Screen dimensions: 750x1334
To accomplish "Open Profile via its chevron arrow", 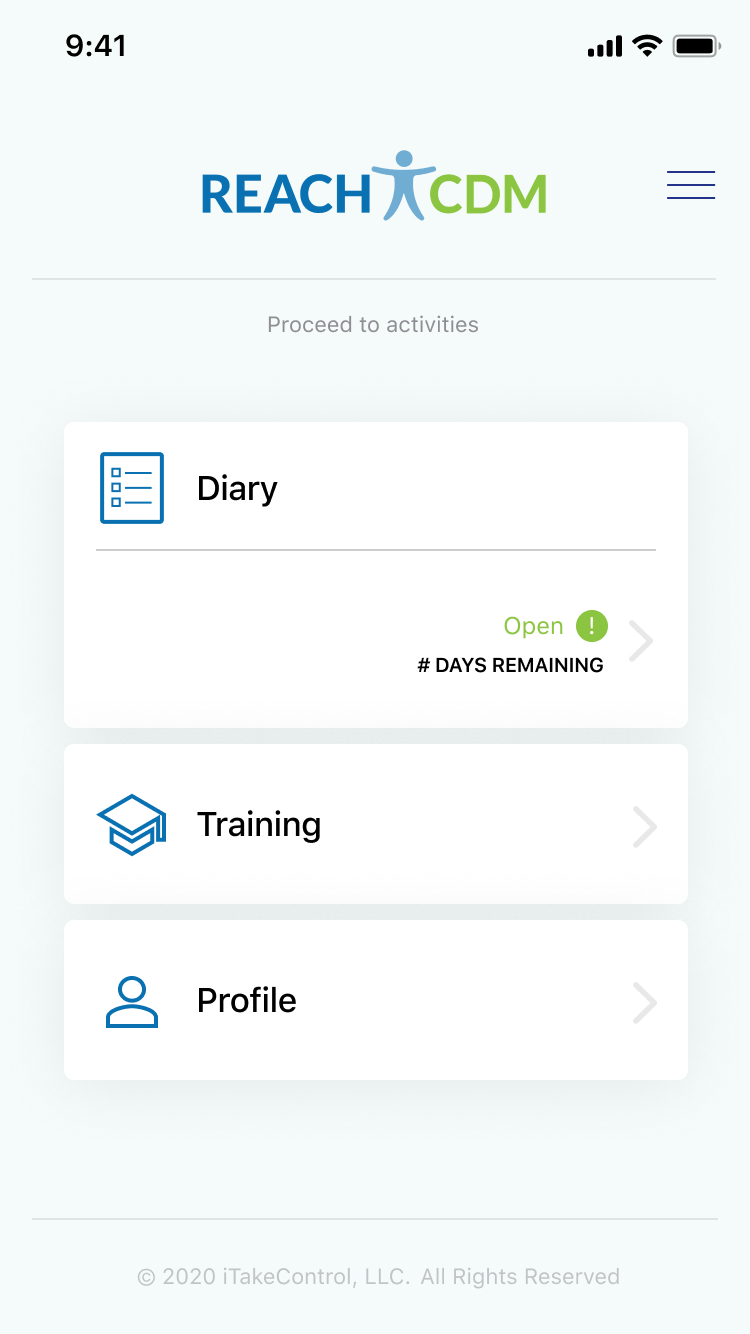I will click(645, 1003).
